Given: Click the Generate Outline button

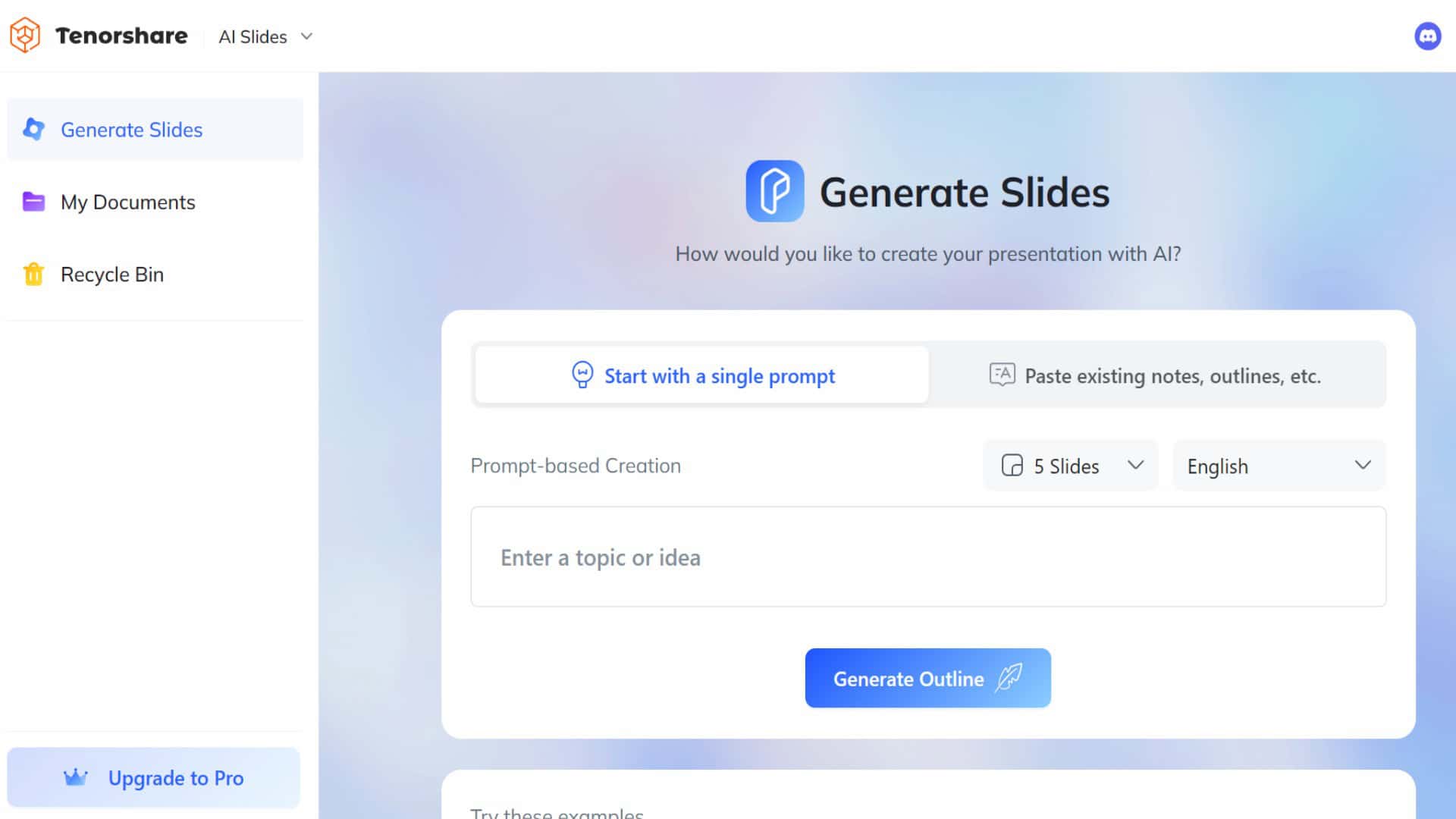Looking at the screenshot, I should pyautogui.click(x=927, y=678).
